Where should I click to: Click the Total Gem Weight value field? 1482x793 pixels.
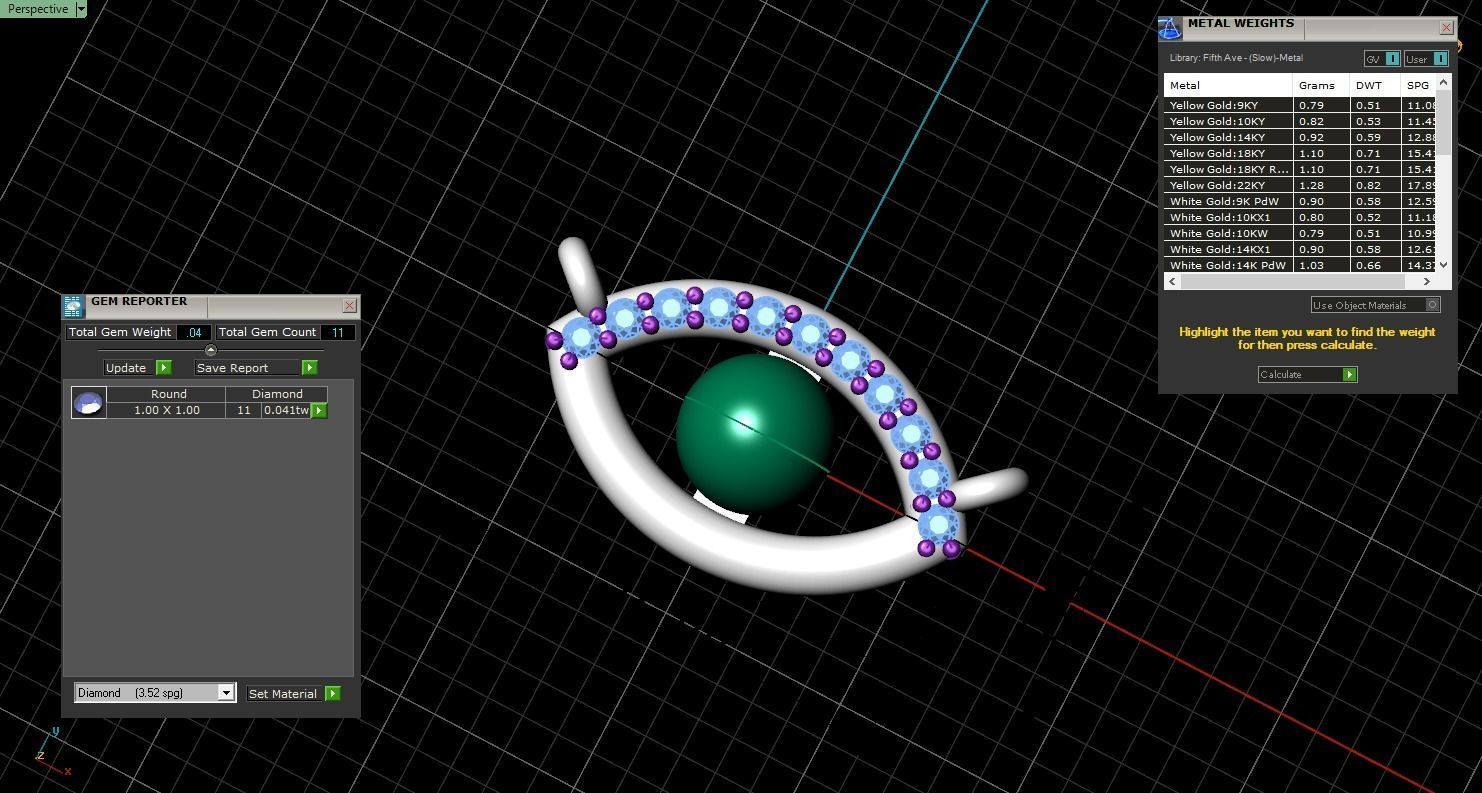click(x=194, y=332)
